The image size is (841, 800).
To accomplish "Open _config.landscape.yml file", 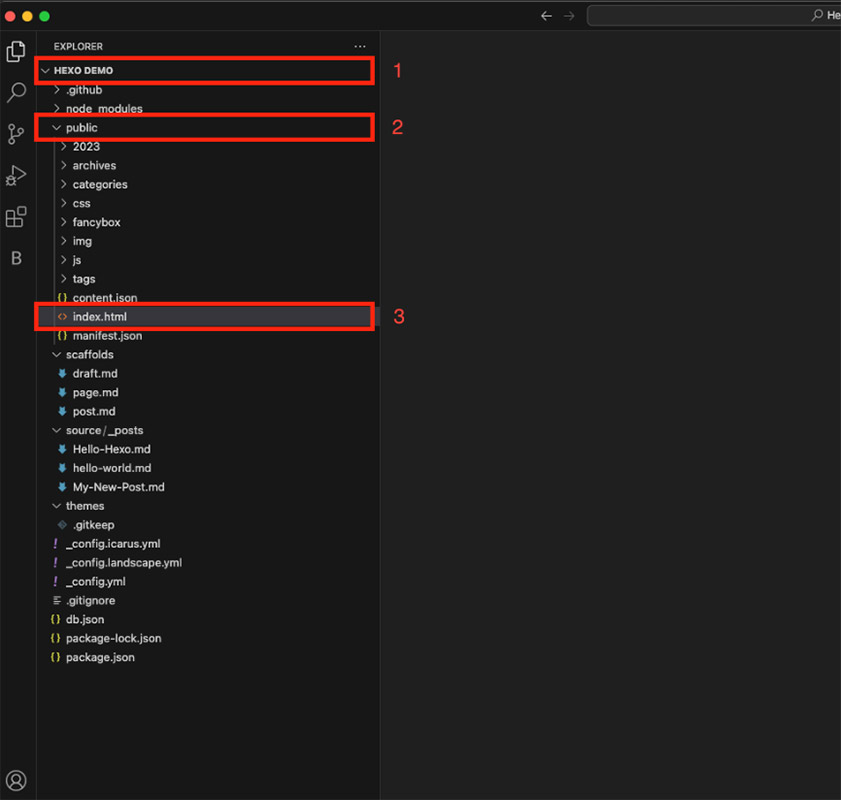I will click(208, 562).
